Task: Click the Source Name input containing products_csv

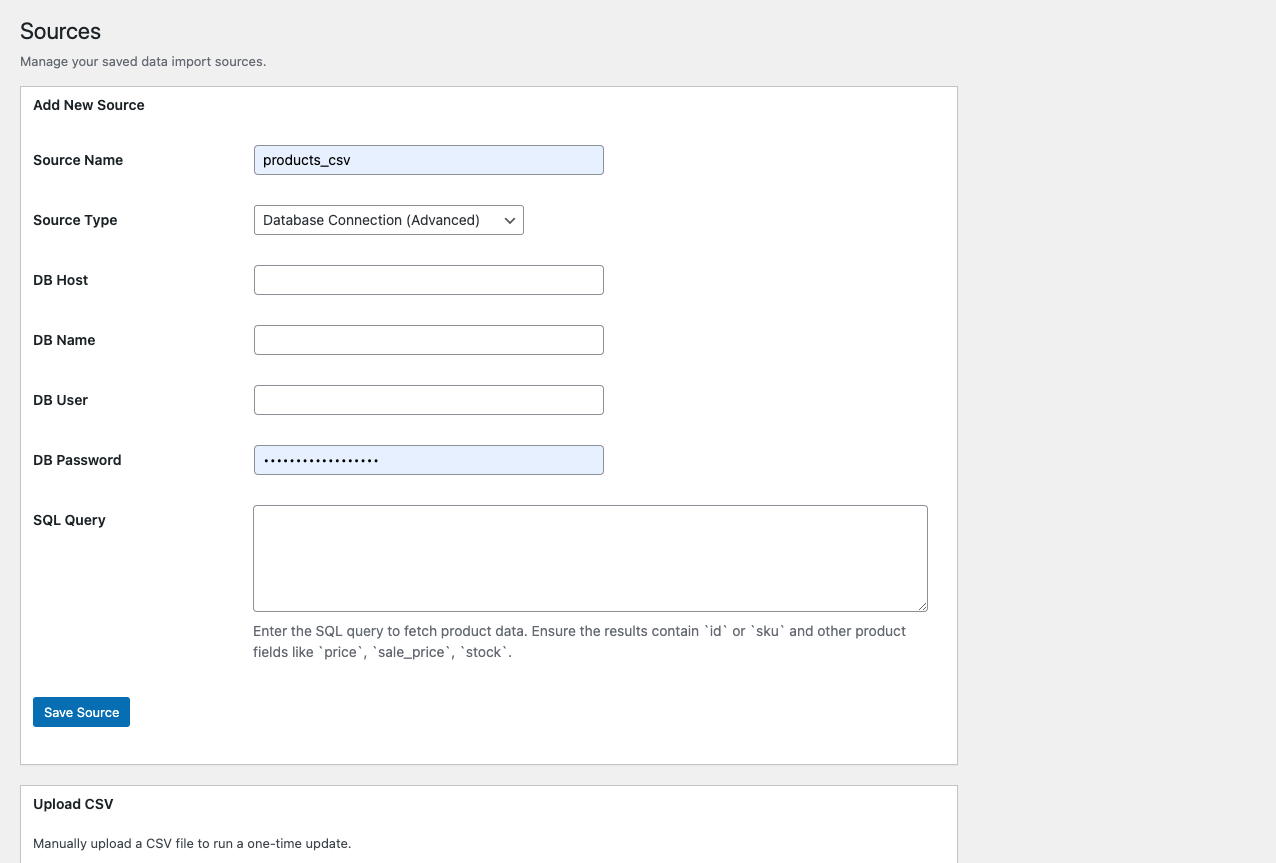Action: click(428, 160)
